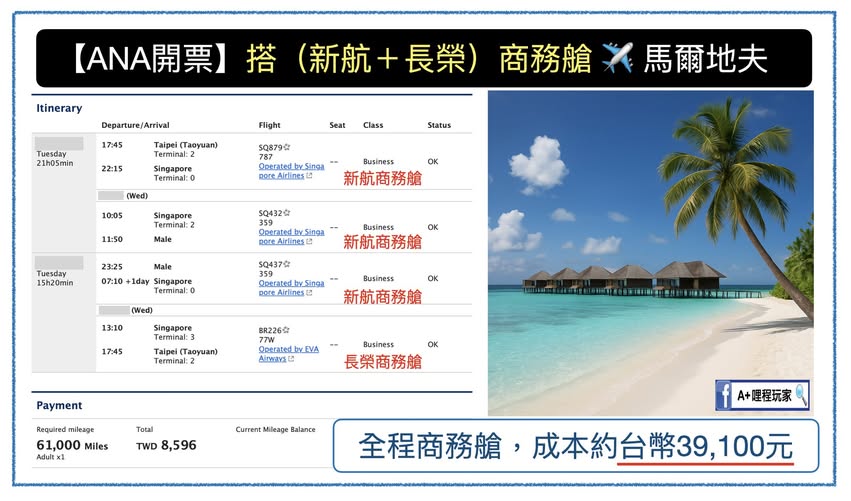851x501 pixels.
Task: Click the Payment section heading
Action: click(59, 405)
